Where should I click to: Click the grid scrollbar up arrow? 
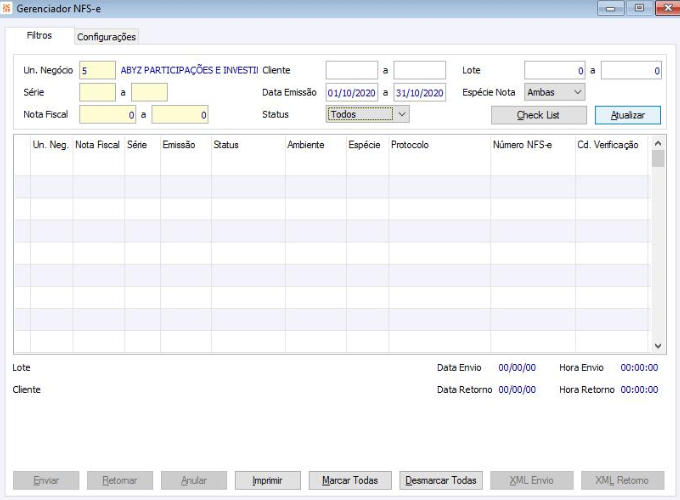658,143
